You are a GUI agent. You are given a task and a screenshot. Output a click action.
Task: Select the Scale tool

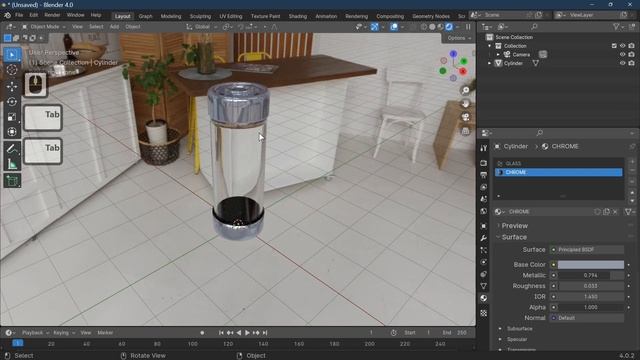[x=12, y=117]
